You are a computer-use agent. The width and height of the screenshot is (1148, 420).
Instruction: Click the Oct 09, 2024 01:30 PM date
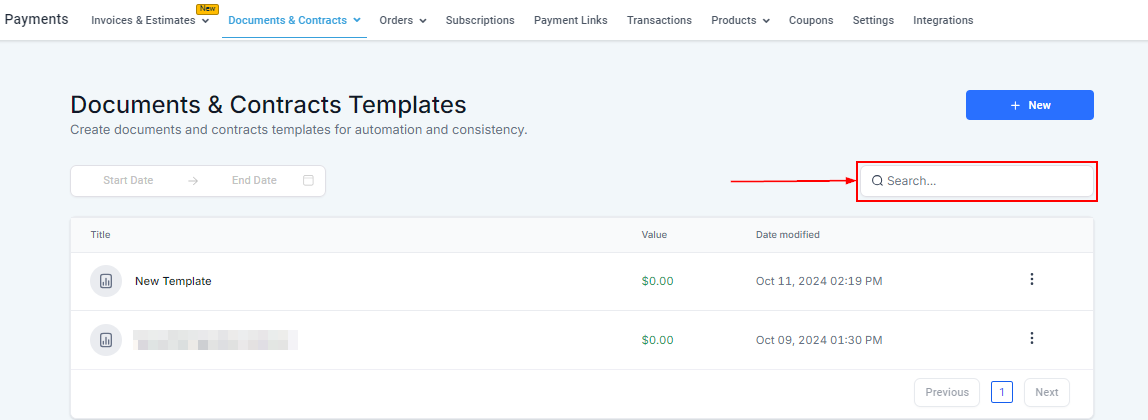[x=819, y=340]
